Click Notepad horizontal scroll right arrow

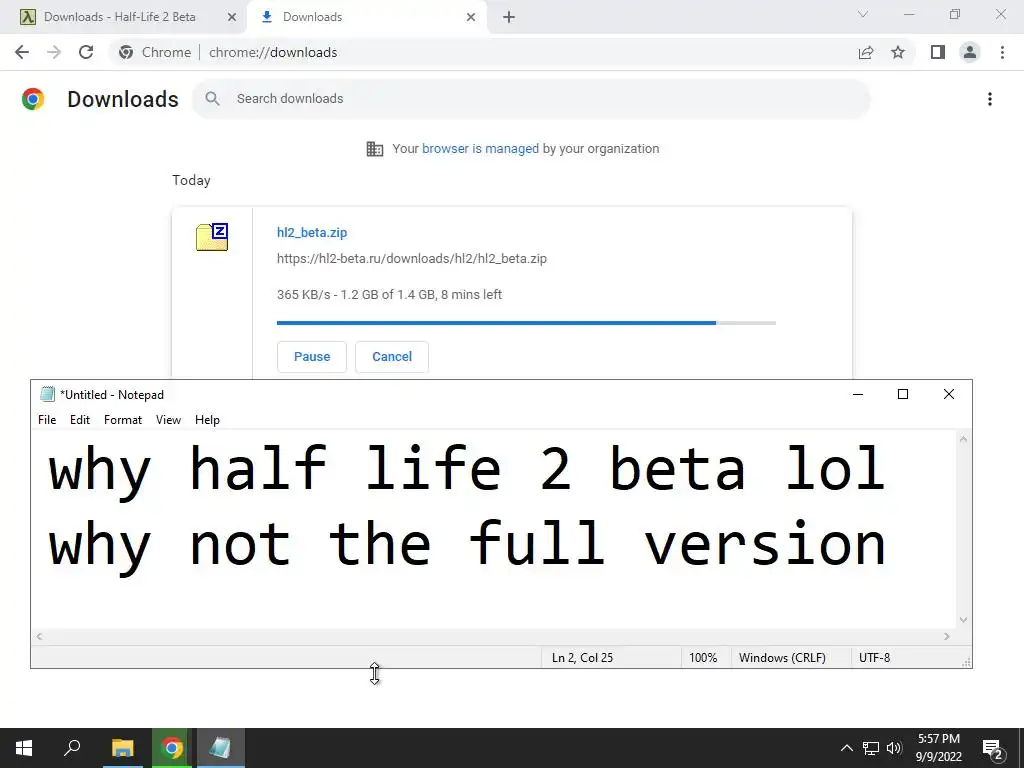947,636
